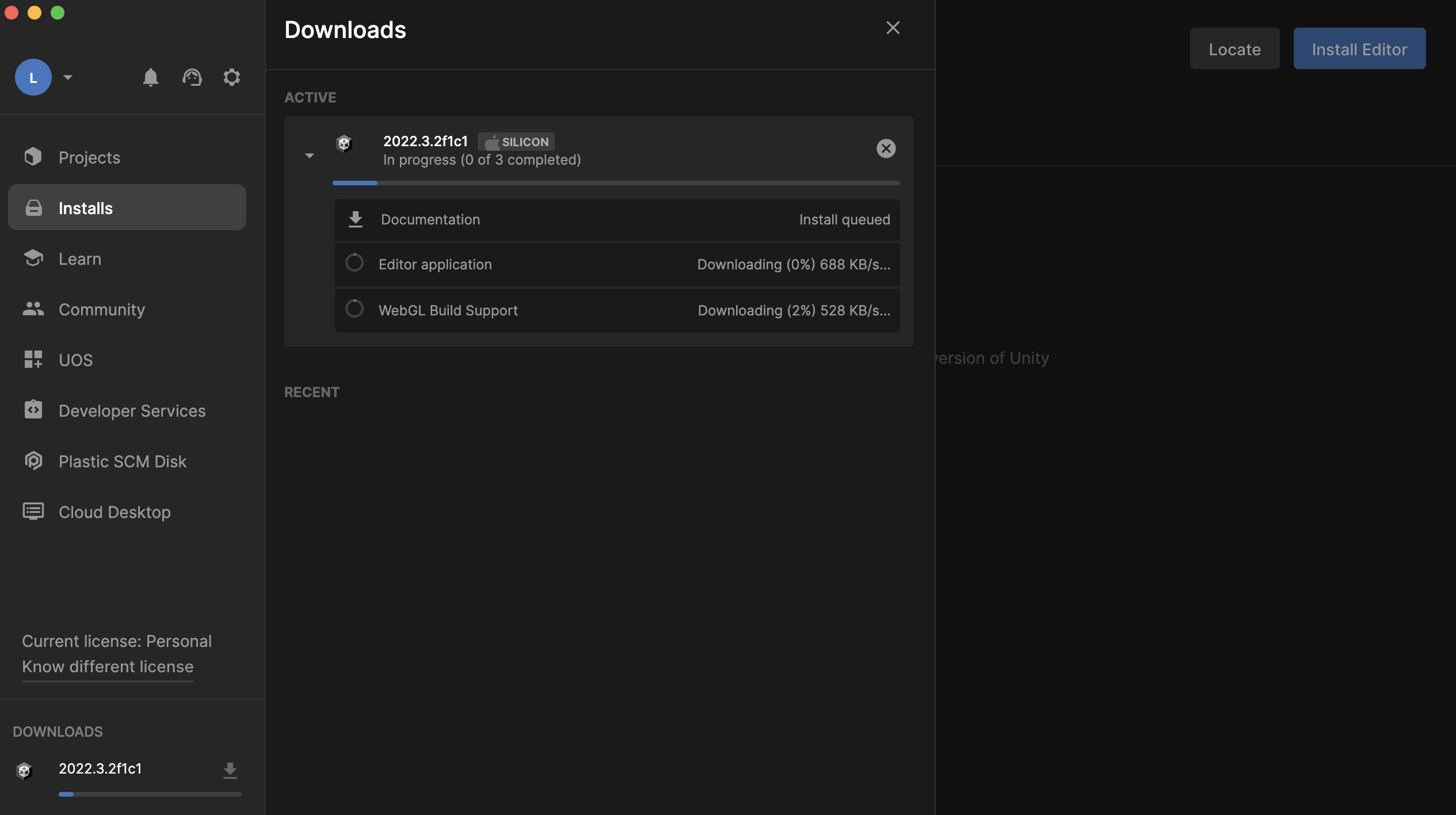
Task: Click the Install Editor button
Action: tap(1359, 49)
